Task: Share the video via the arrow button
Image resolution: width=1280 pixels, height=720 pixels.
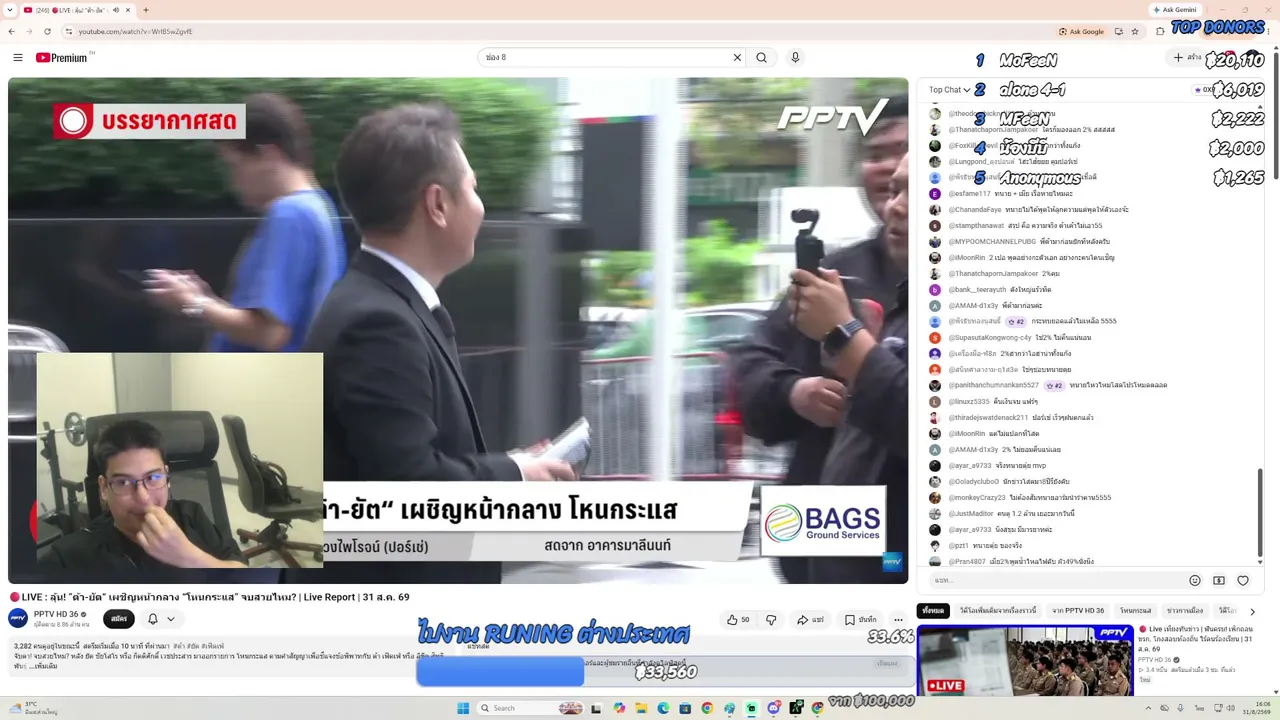Action: pos(810,620)
